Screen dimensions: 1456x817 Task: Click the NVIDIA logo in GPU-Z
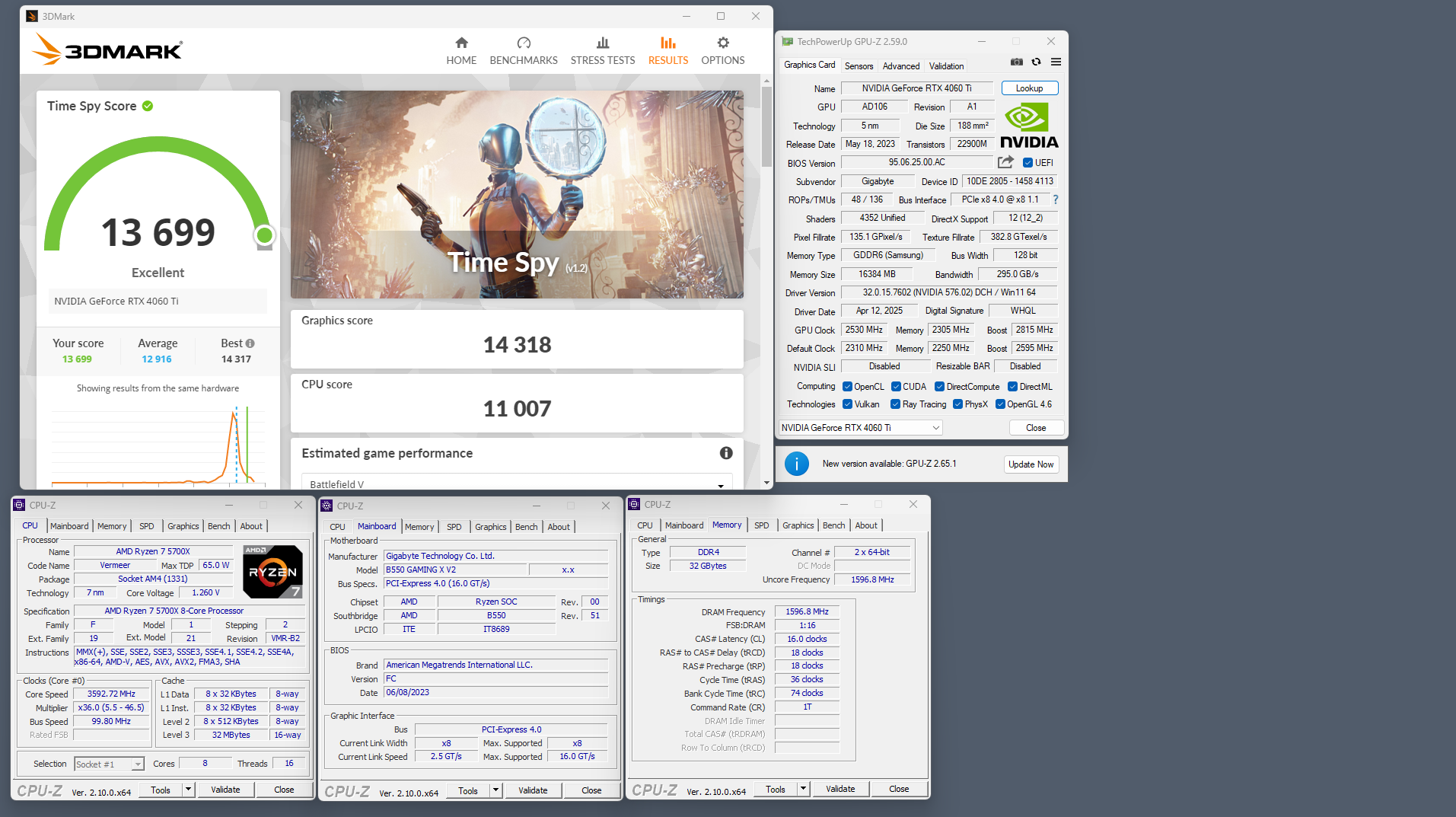(x=1029, y=126)
